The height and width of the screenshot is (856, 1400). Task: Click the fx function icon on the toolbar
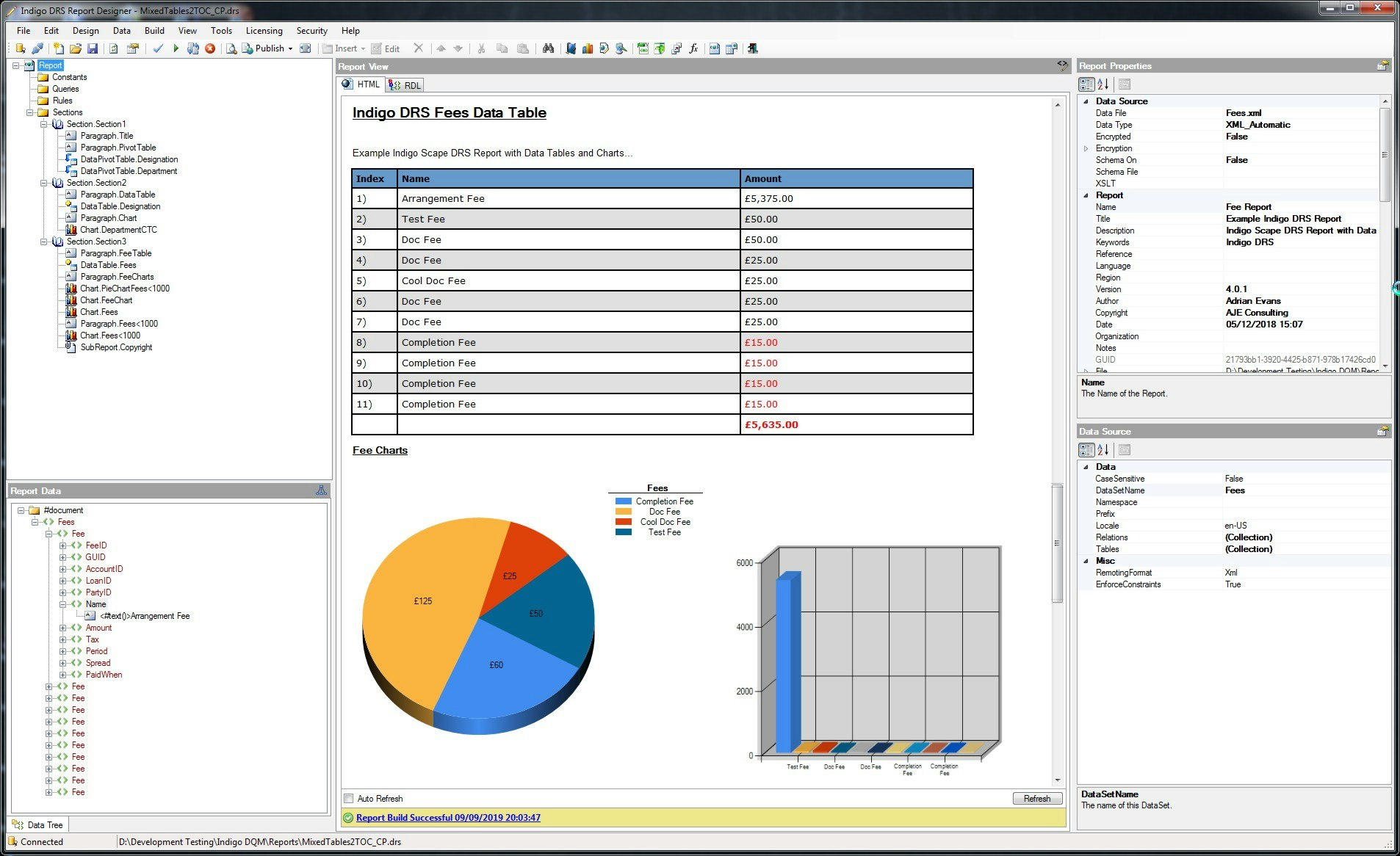(x=693, y=48)
